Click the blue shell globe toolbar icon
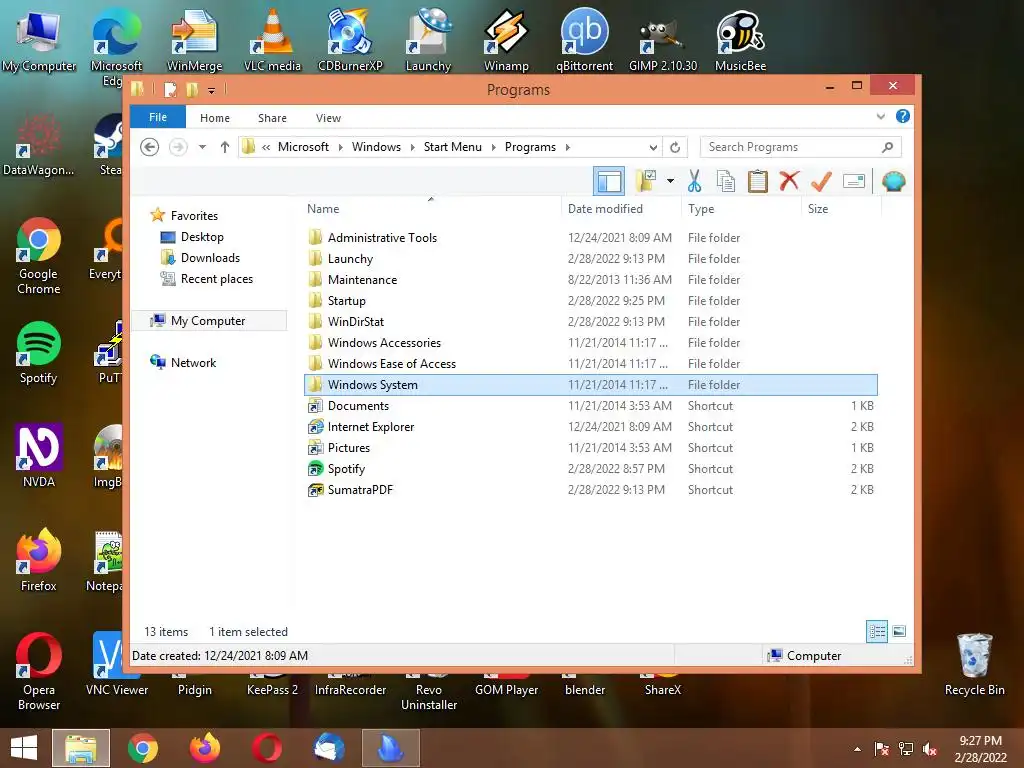Viewport: 1024px width, 768px height. click(x=893, y=181)
